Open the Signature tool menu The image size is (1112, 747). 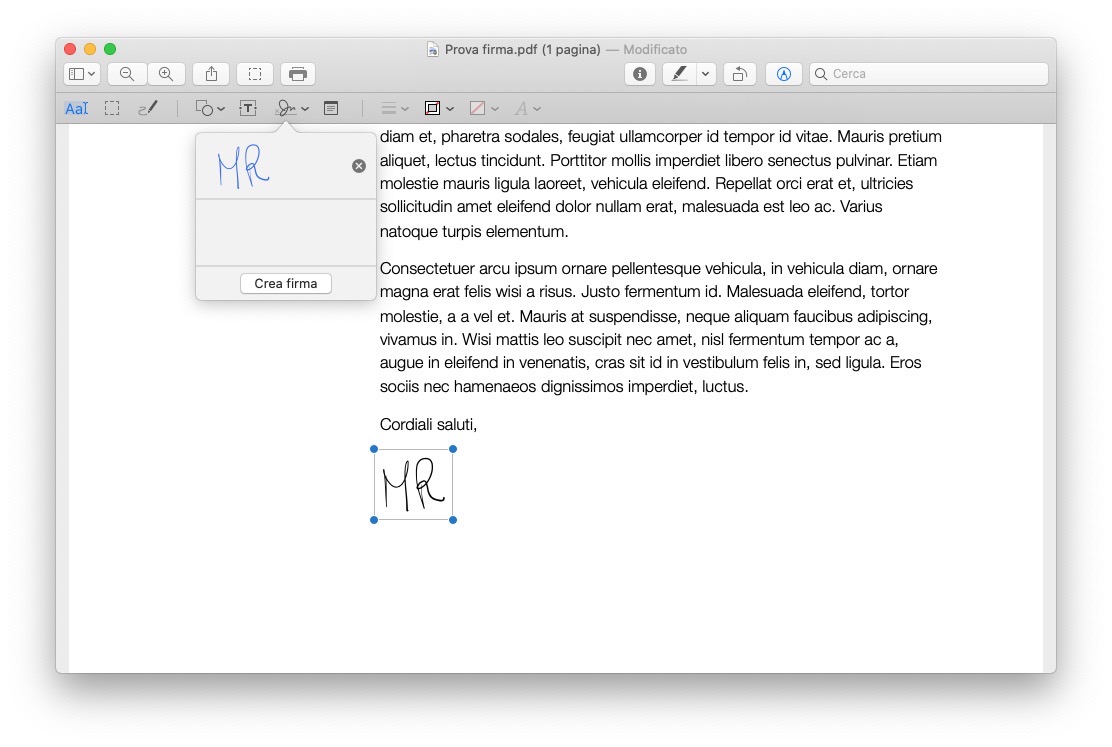(x=292, y=109)
